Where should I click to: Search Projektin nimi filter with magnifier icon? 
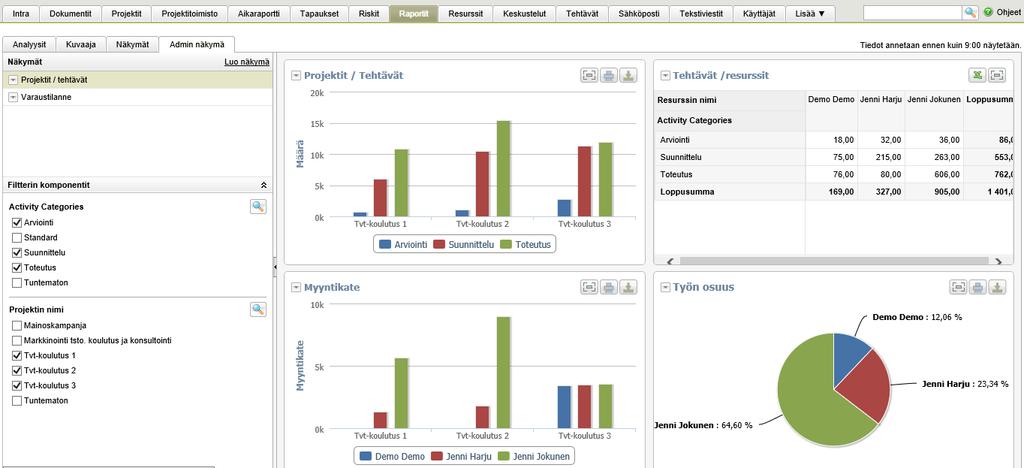click(x=259, y=309)
